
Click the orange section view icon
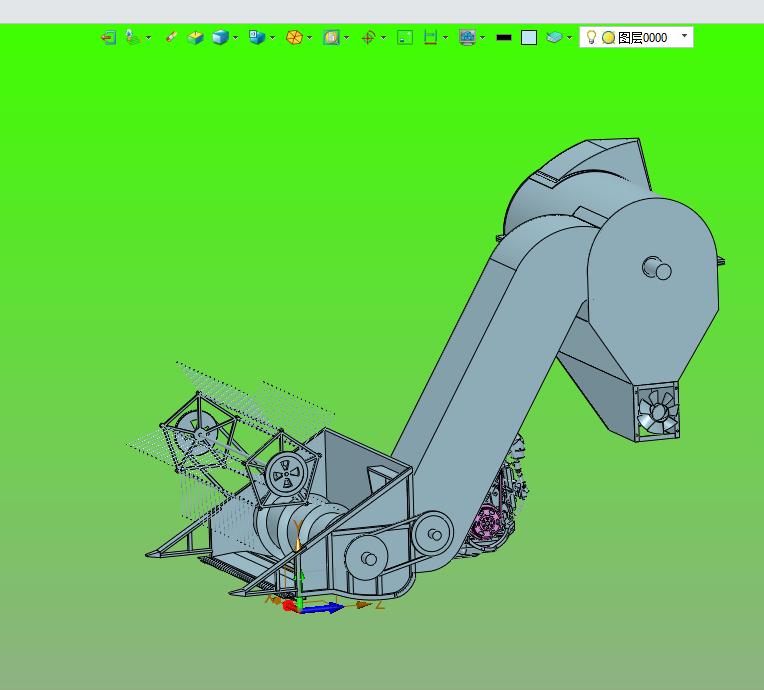point(294,38)
